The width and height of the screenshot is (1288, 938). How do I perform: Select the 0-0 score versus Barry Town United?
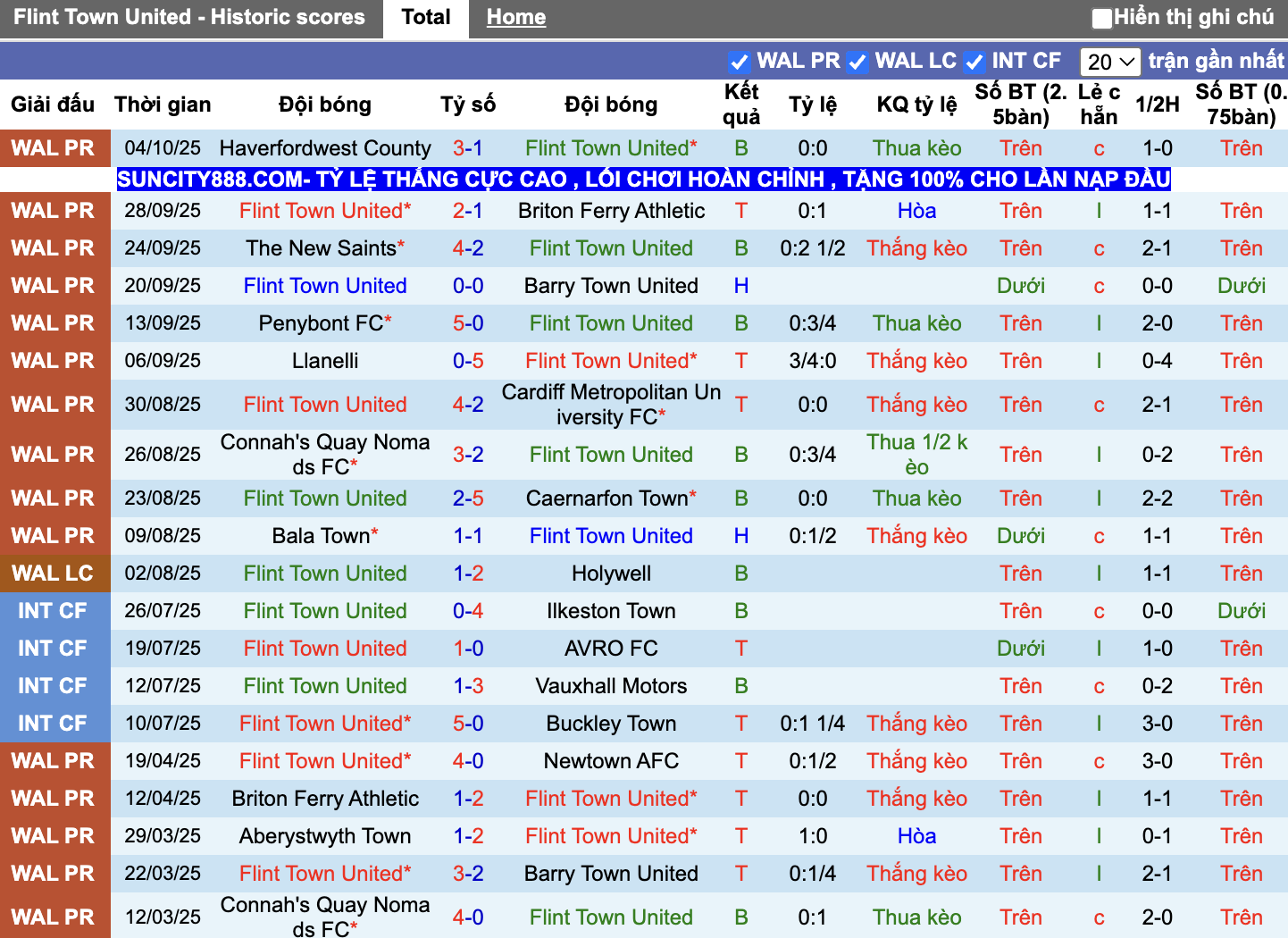(x=468, y=286)
